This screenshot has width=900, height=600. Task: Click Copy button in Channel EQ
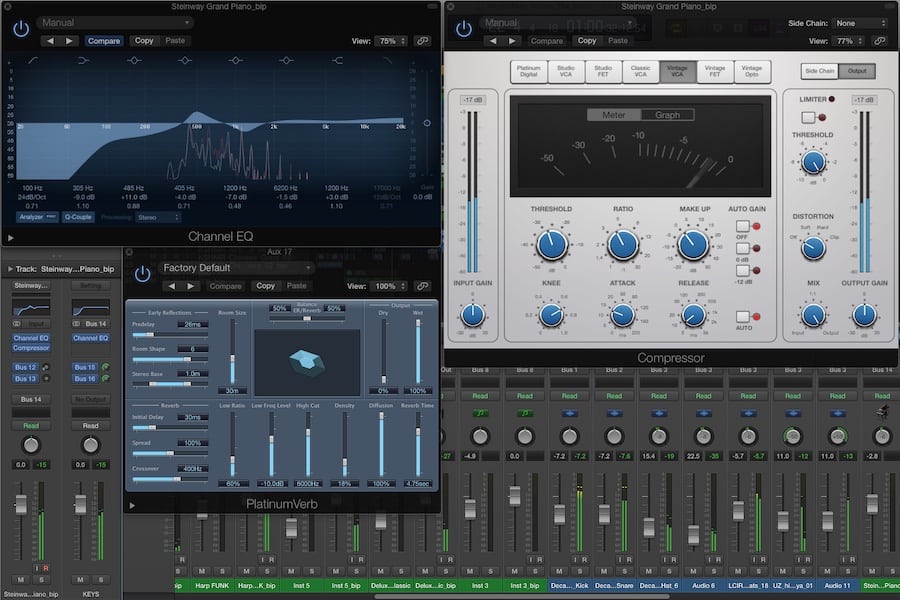click(x=143, y=41)
